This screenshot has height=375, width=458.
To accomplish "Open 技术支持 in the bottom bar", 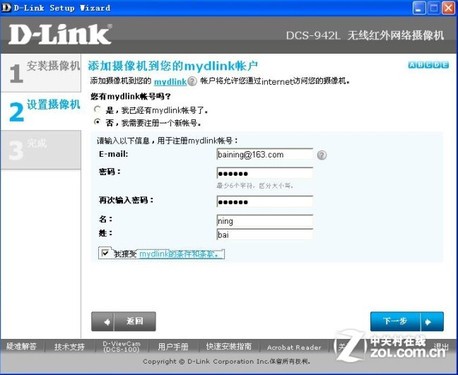I will tap(69, 347).
